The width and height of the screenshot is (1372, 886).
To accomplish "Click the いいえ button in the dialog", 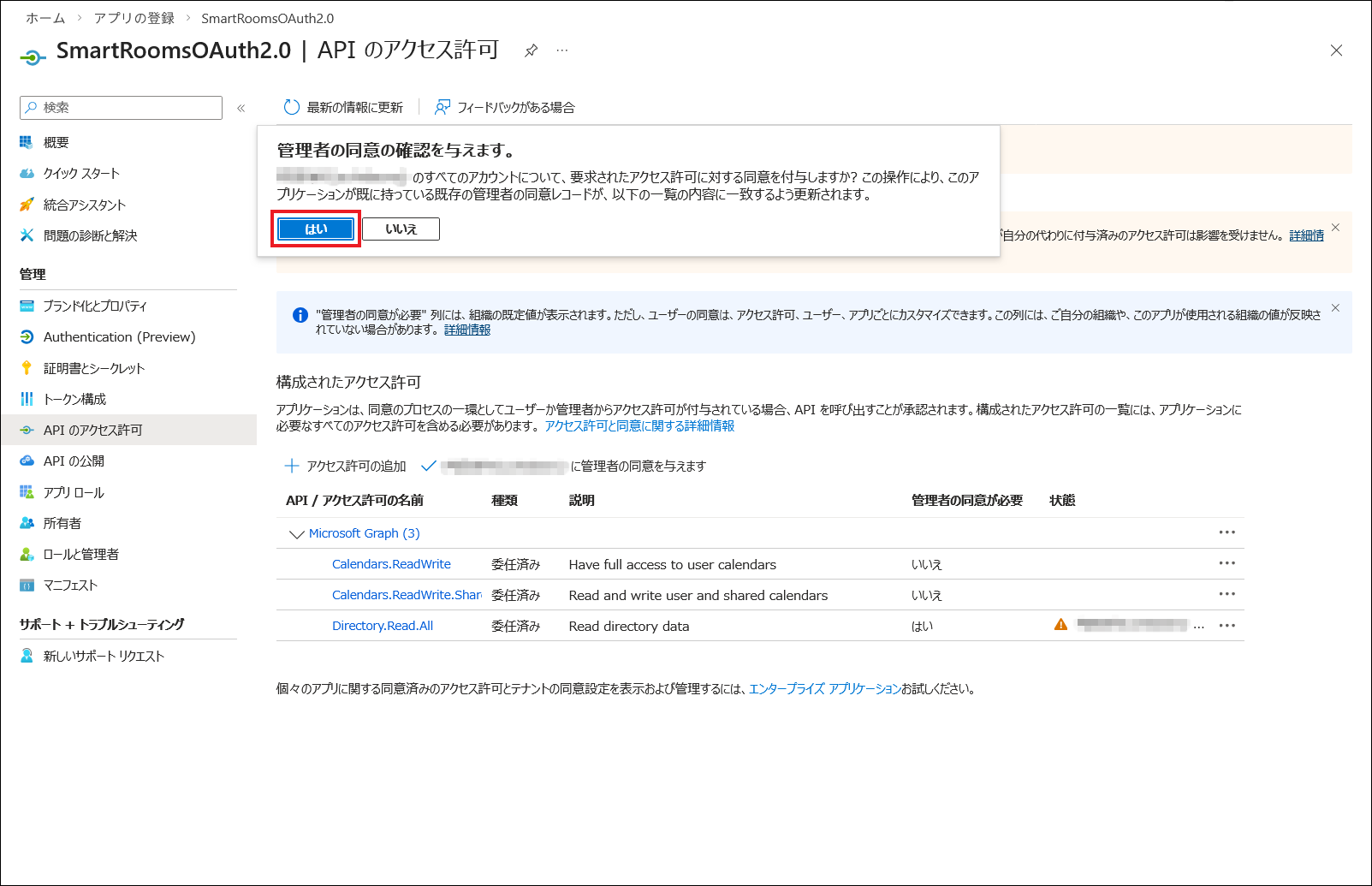I will pyautogui.click(x=401, y=229).
